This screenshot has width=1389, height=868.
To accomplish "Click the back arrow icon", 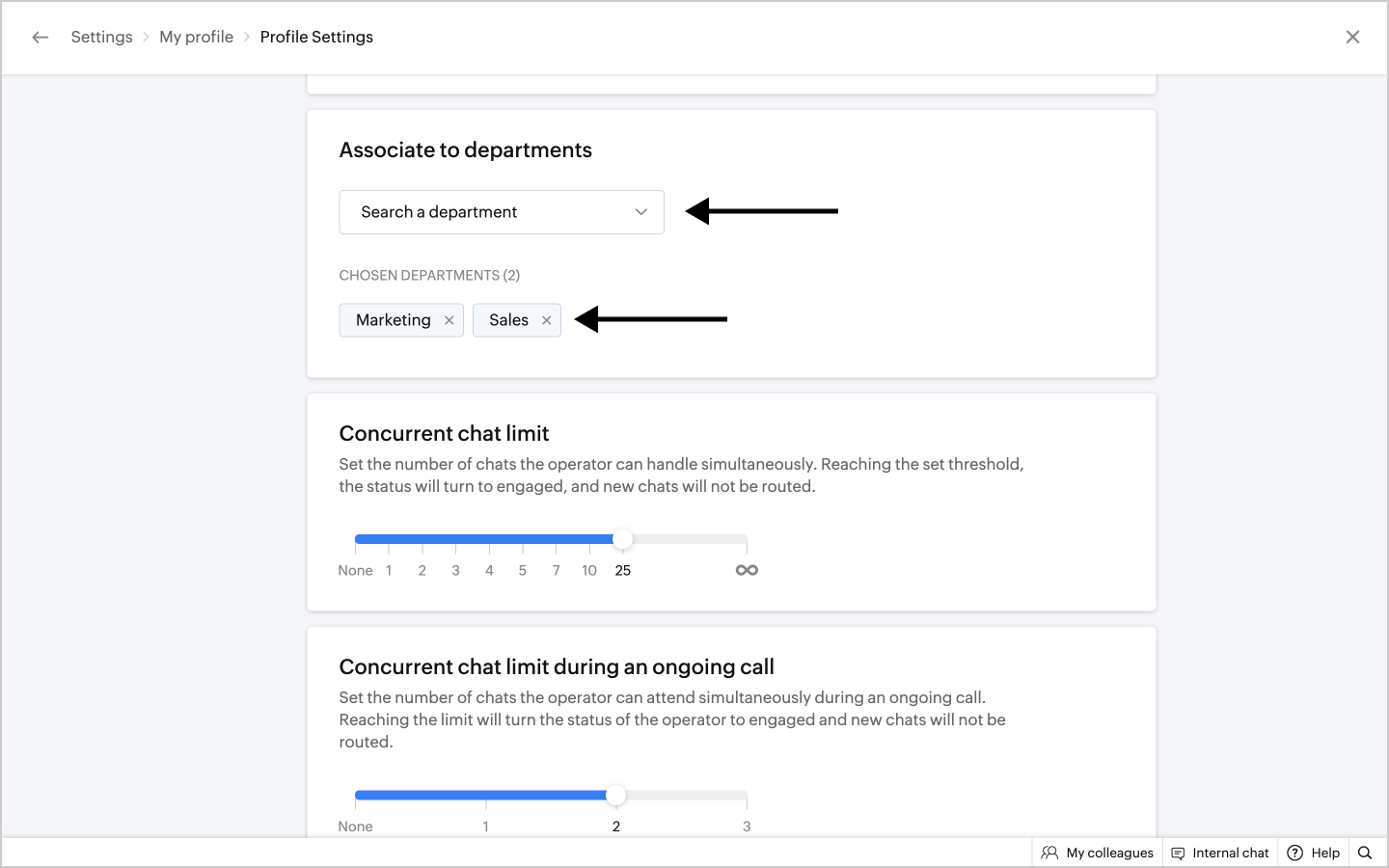I will [x=40, y=38].
